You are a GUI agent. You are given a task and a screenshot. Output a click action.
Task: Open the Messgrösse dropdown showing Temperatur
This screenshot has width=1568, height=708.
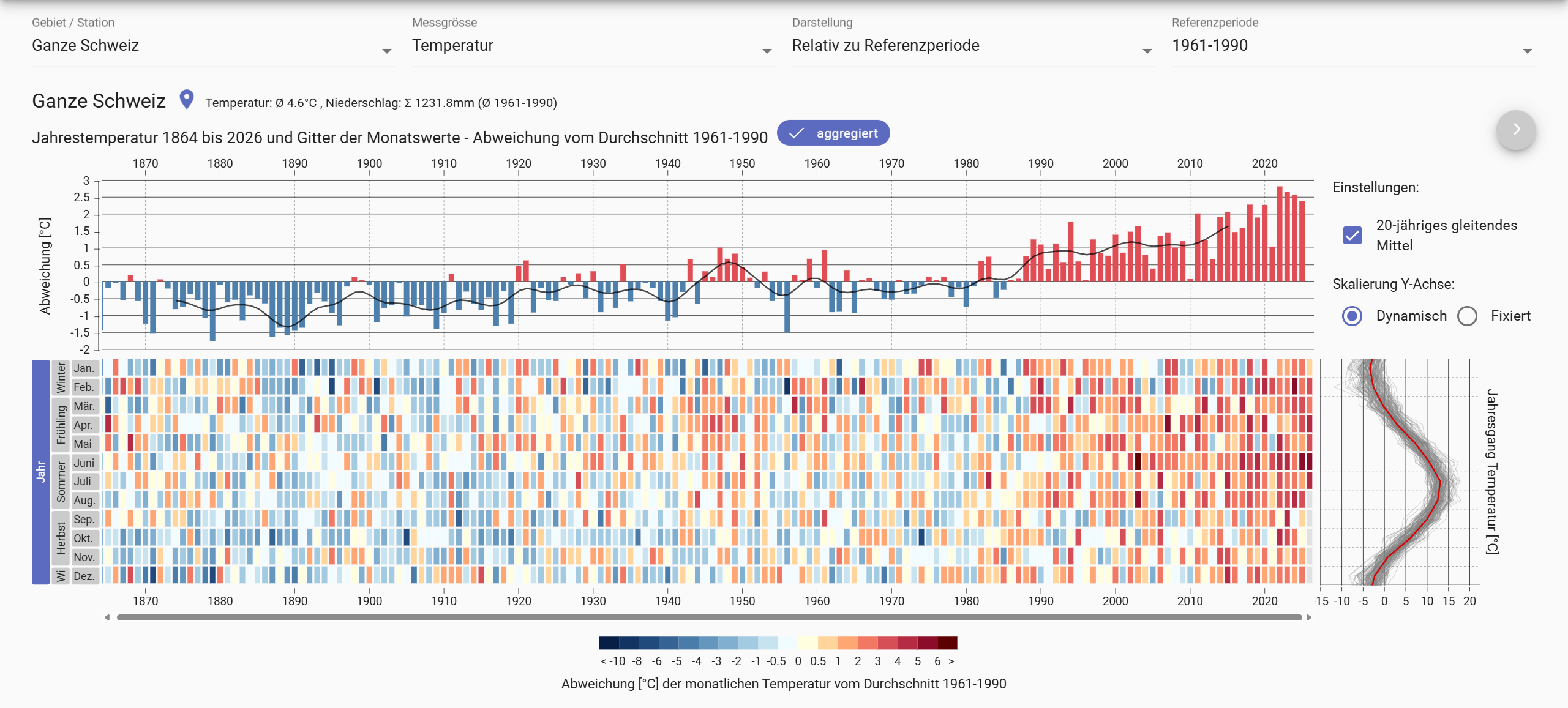click(593, 47)
